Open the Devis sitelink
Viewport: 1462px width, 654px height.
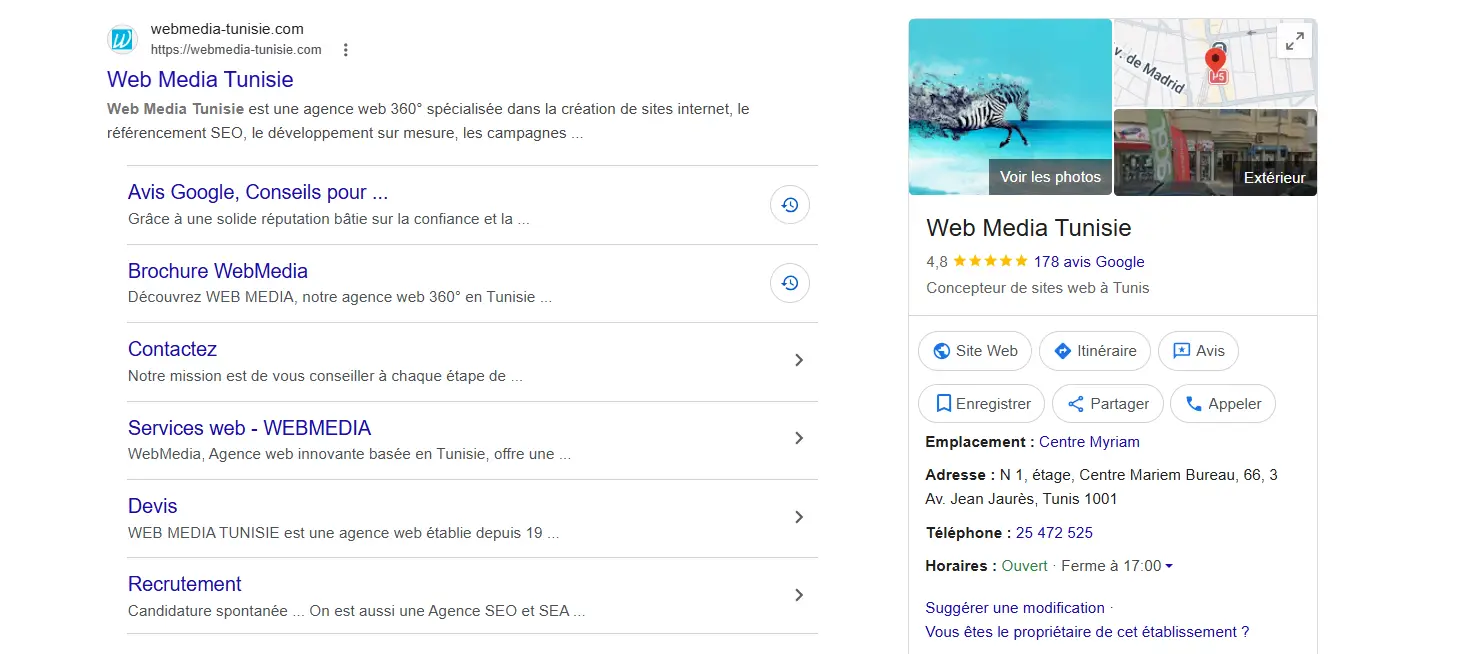coord(152,506)
